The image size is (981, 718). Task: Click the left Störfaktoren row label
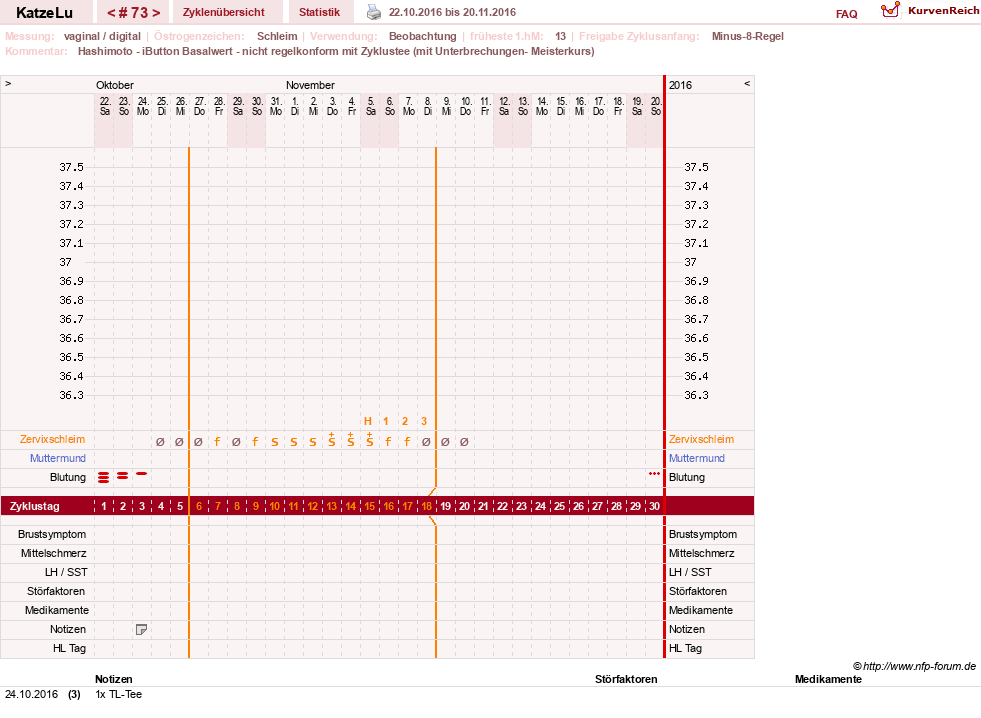coord(56,592)
